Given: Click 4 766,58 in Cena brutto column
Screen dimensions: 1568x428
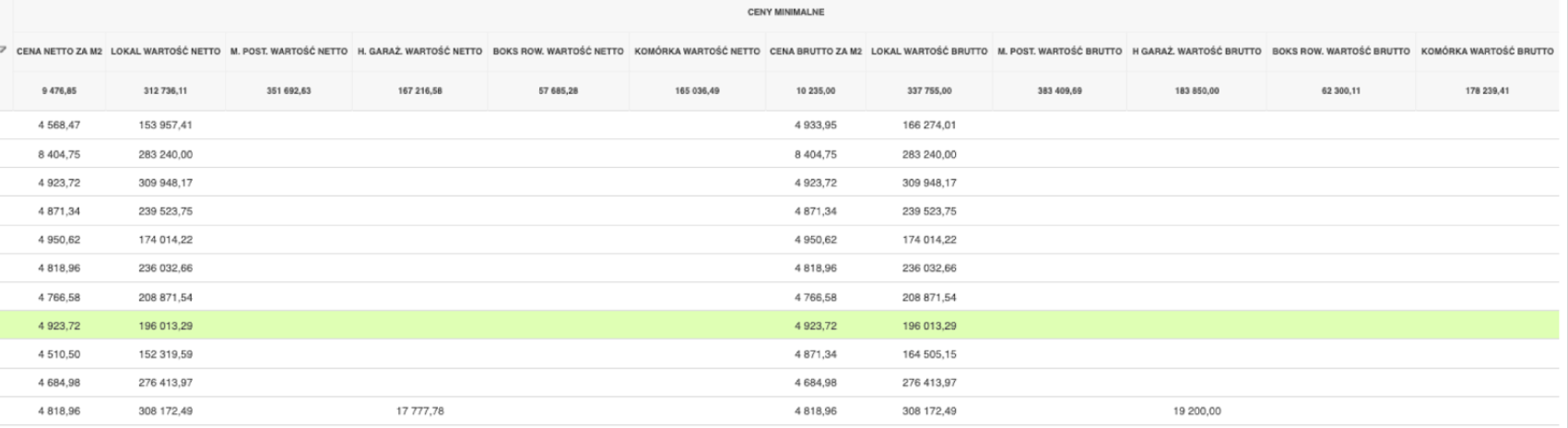Looking at the screenshot, I should (x=816, y=297).
